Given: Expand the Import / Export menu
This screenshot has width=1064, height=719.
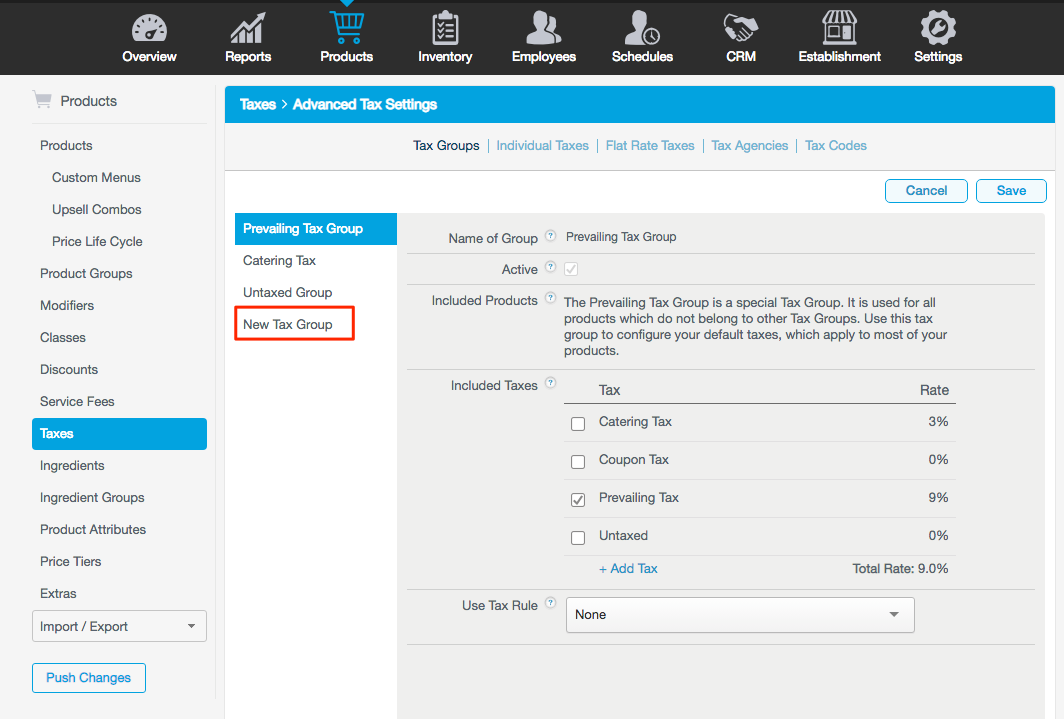Looking at the screenshot, I should point(119,626).
